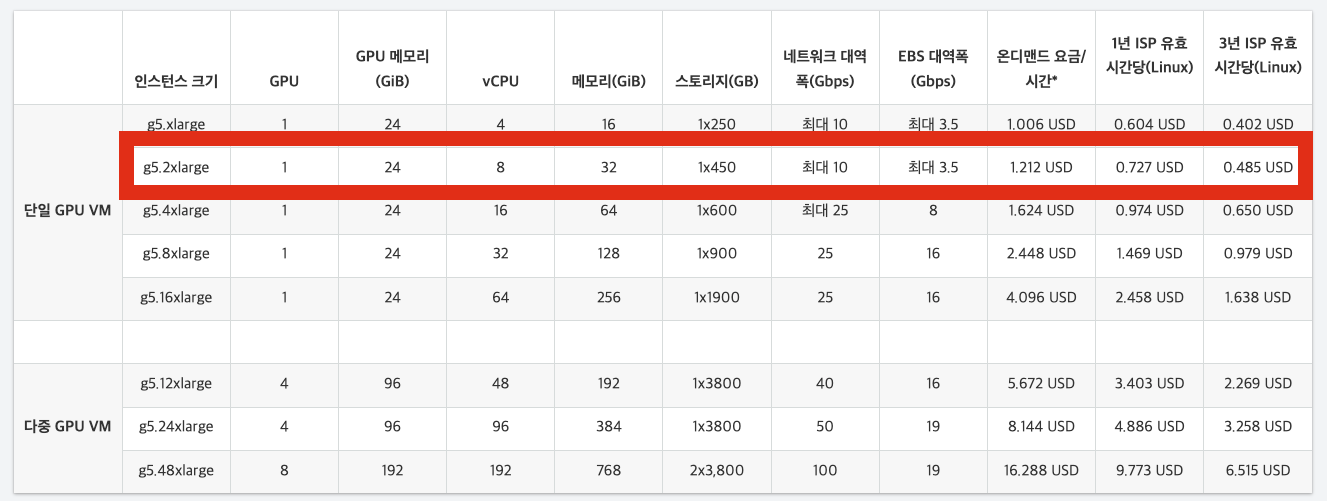Select the g5.24xlarge instance name
The height and width of the screenshot is (501, 1327).
tap(176, 426)
